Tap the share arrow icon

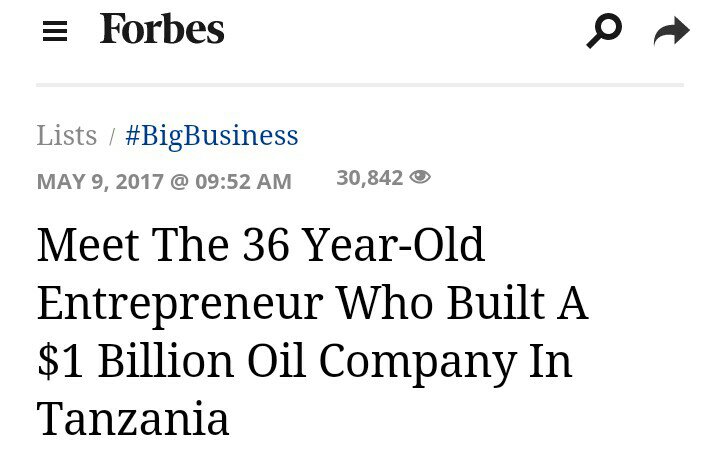pyautogui.click(x=671, y=32)
